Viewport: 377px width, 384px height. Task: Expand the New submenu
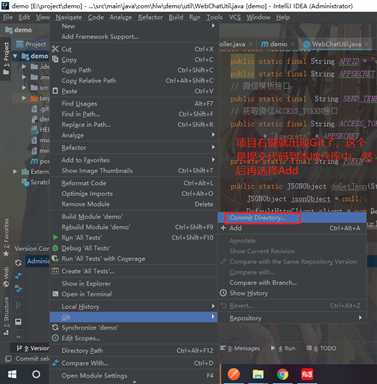pyautogui.click(x=133, y=26)
